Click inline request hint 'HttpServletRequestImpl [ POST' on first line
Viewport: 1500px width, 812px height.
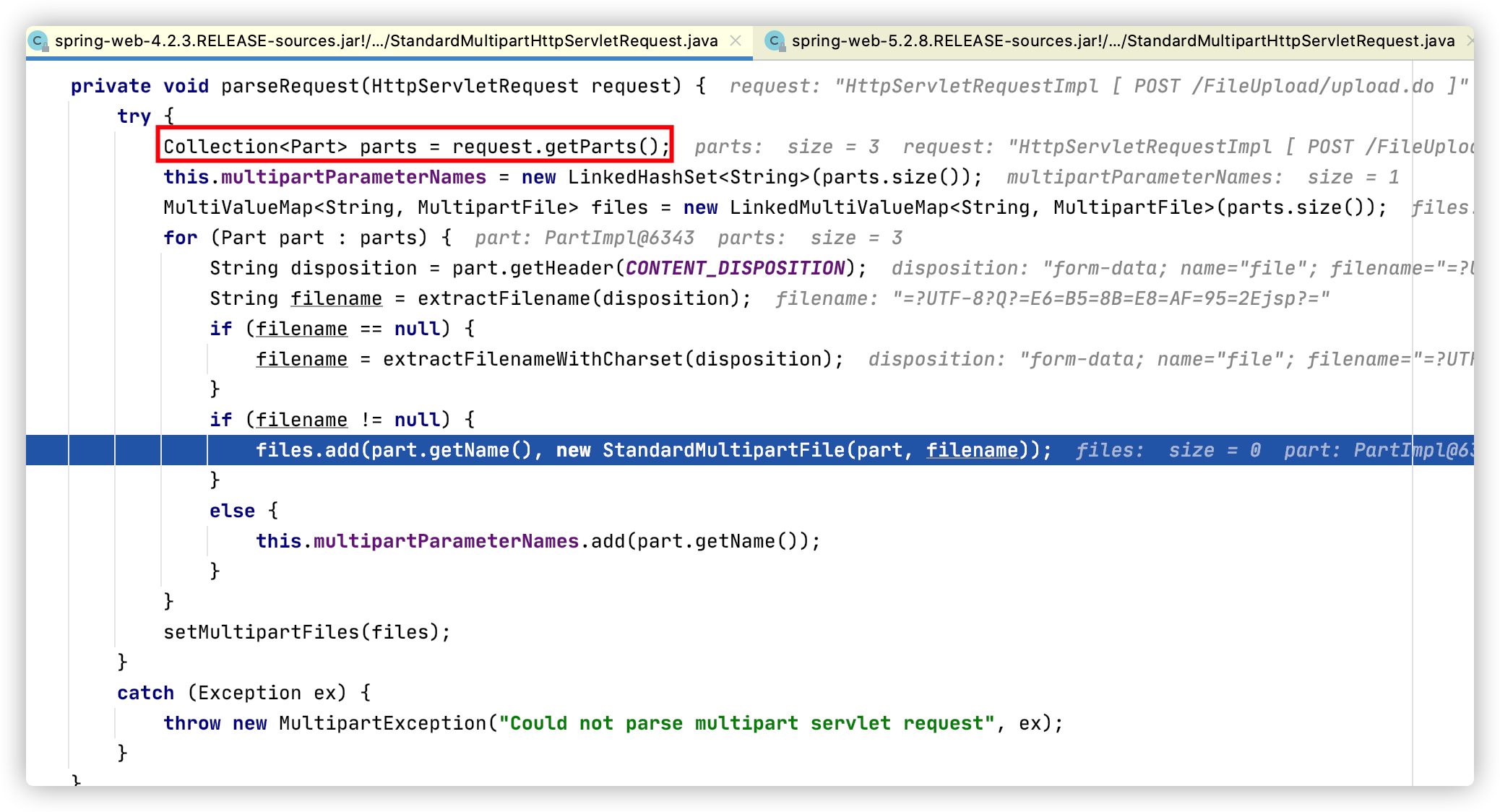click(x=1099, y=86)
